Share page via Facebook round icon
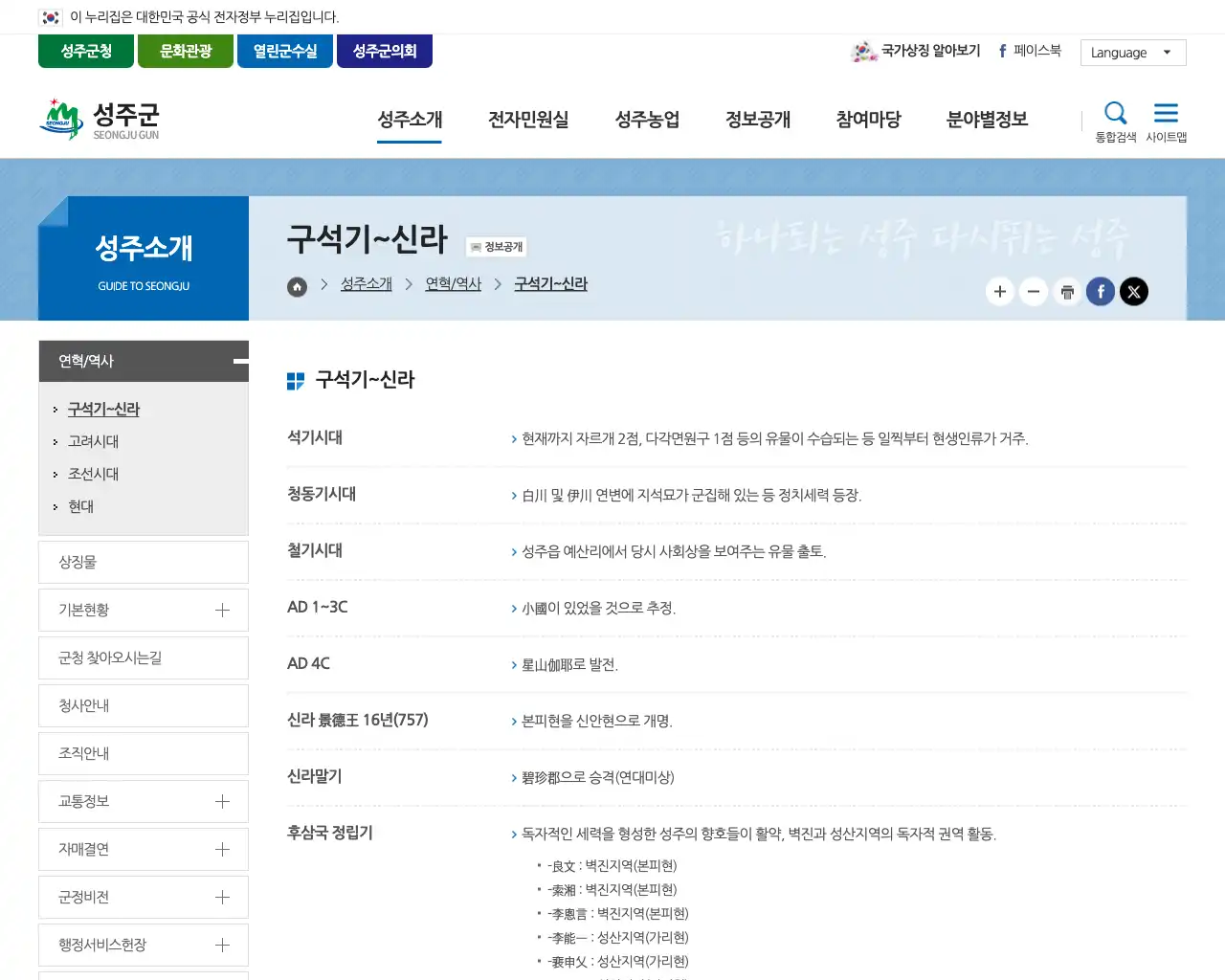The image size is (1225, 980). tap(1101, 292)
